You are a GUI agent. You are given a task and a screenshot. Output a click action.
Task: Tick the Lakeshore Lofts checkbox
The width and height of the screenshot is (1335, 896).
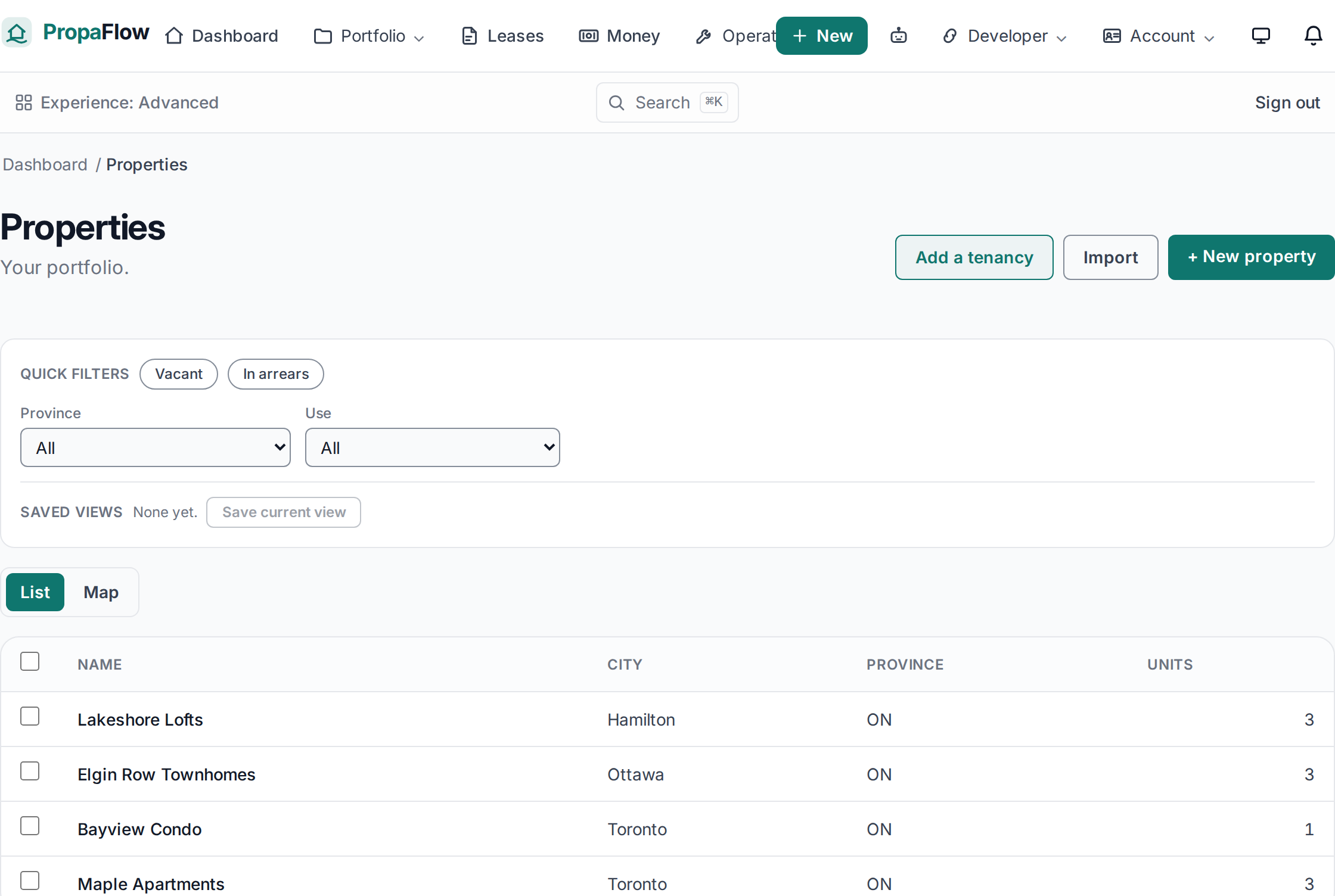point(30,716)
